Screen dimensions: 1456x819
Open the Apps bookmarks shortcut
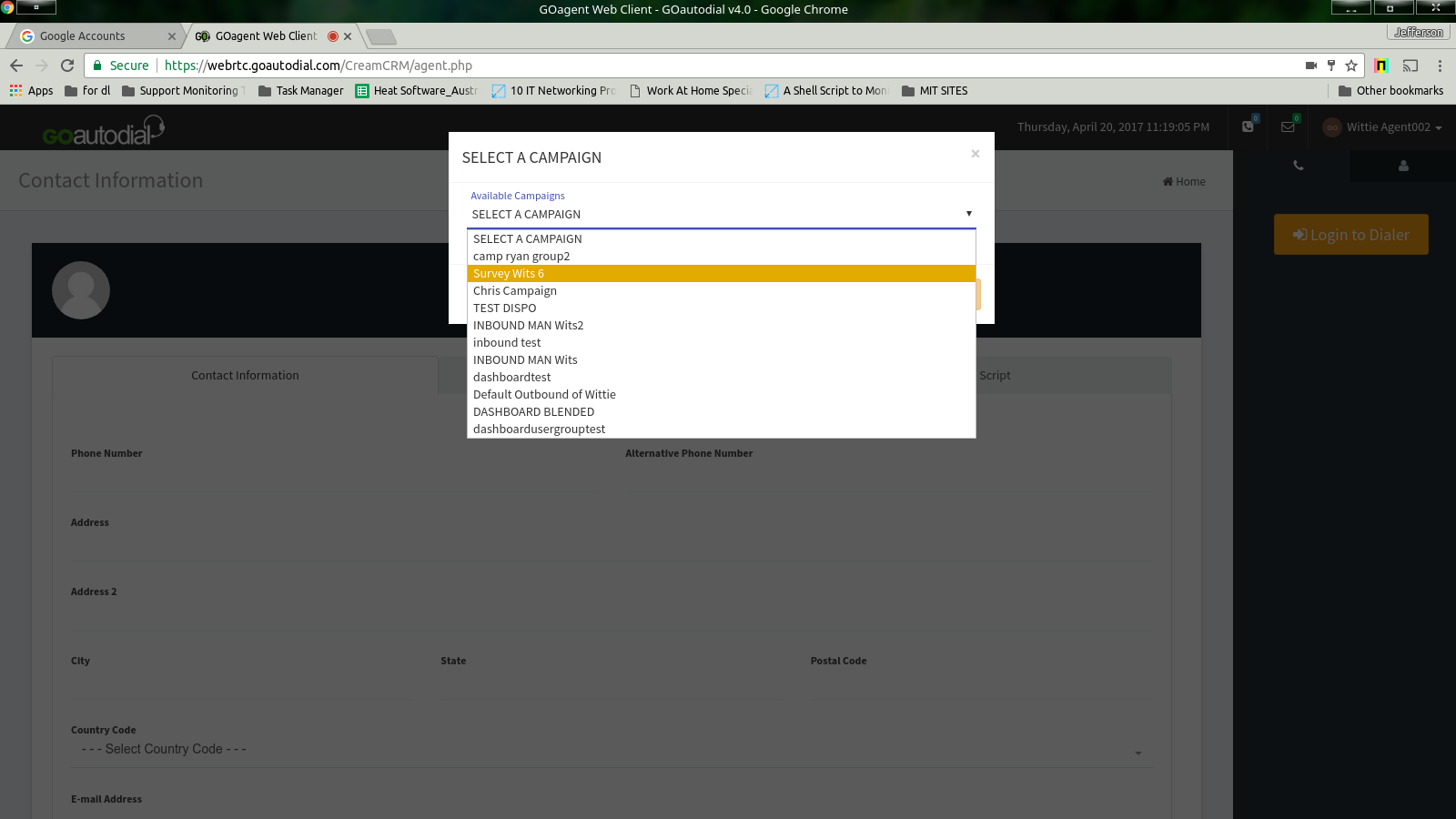click(32, 91)
